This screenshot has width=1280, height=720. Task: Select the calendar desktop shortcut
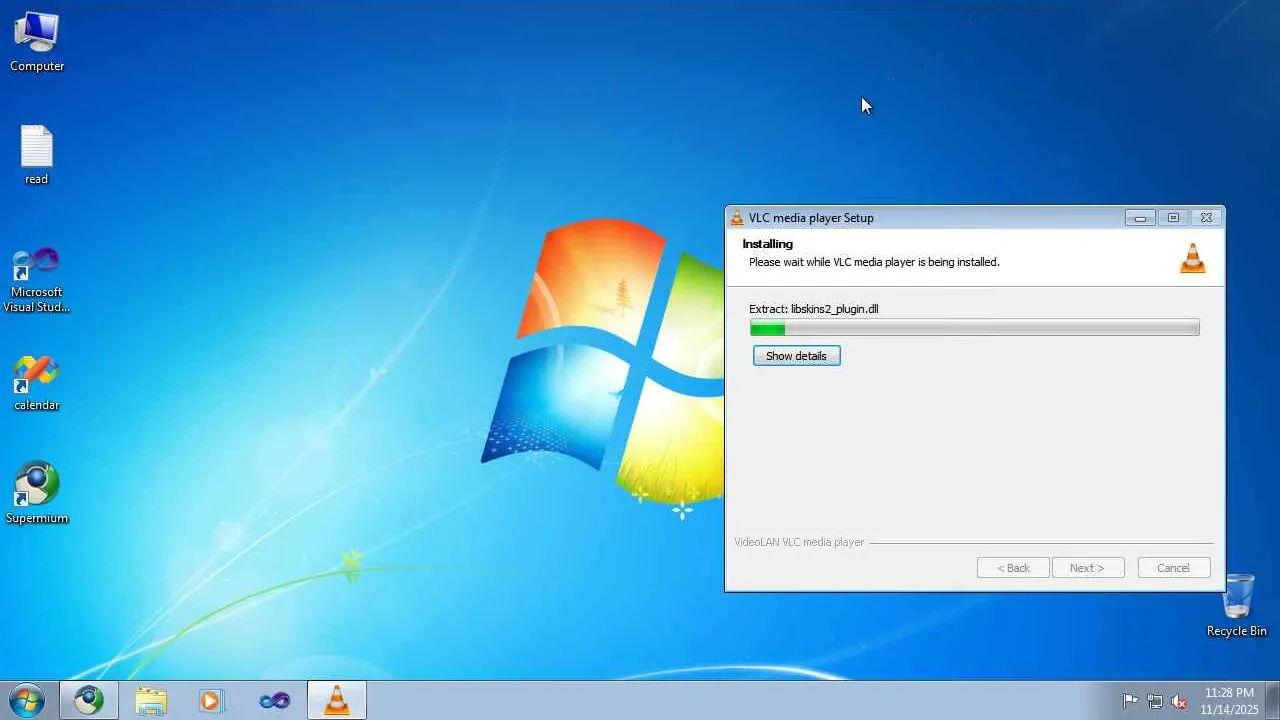37,383
